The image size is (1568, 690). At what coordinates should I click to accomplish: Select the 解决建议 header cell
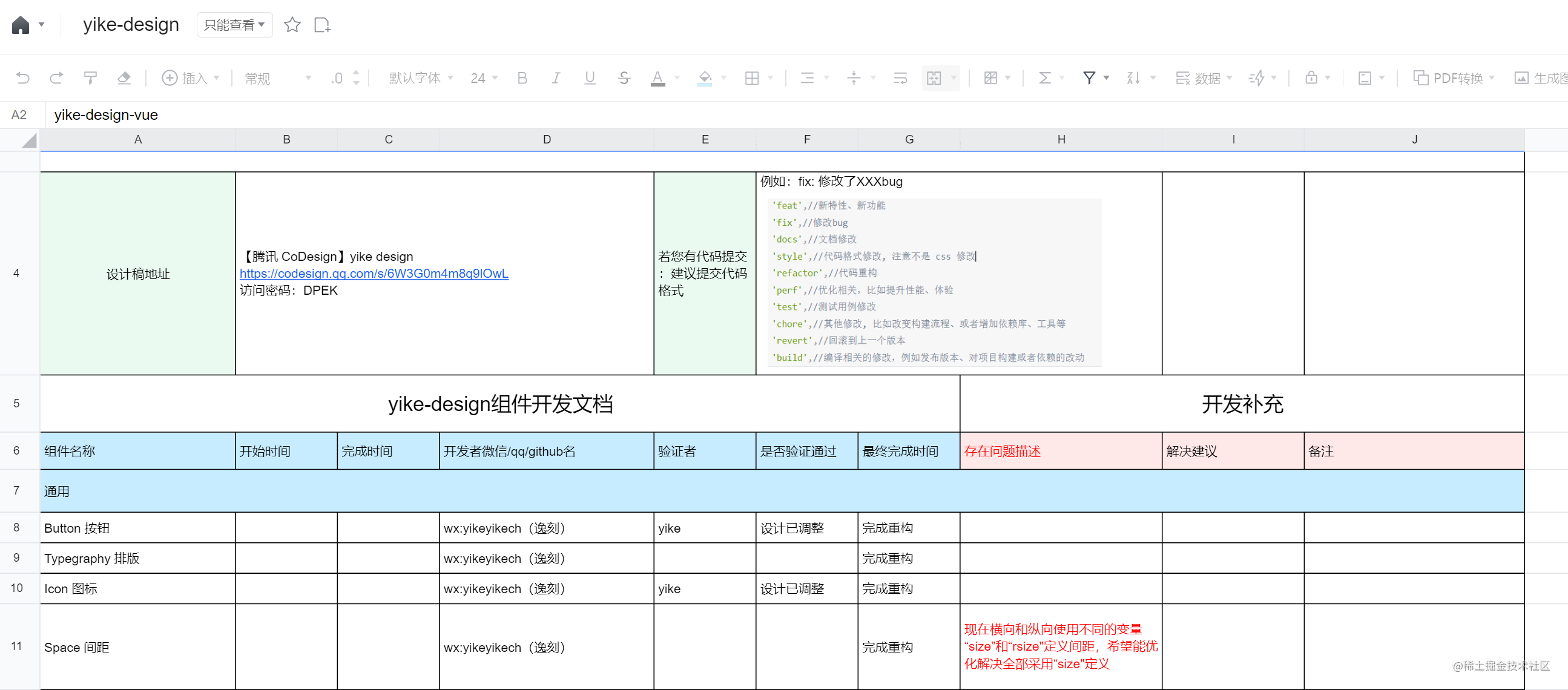pyautogui.click(x=1233, y=451)
